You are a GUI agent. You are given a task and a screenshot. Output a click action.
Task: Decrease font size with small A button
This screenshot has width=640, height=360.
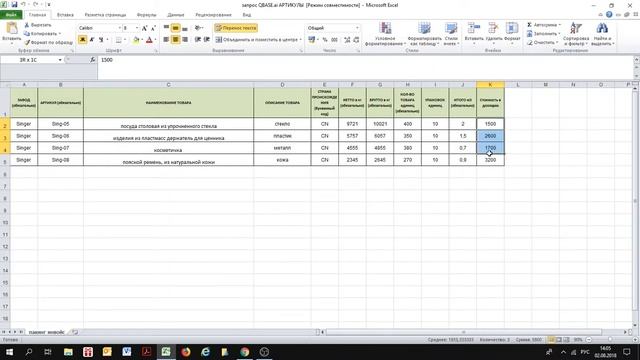click(153, 28)
